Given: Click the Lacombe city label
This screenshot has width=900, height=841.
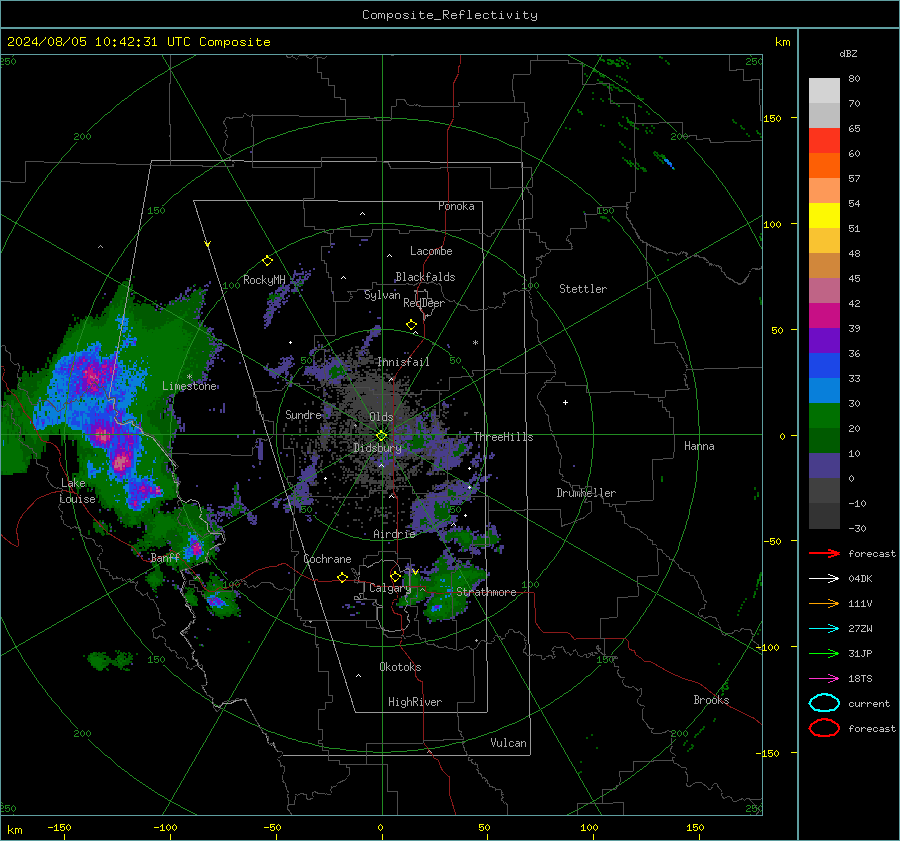Looking at the screenshot, I should click(x=431, y=251).
